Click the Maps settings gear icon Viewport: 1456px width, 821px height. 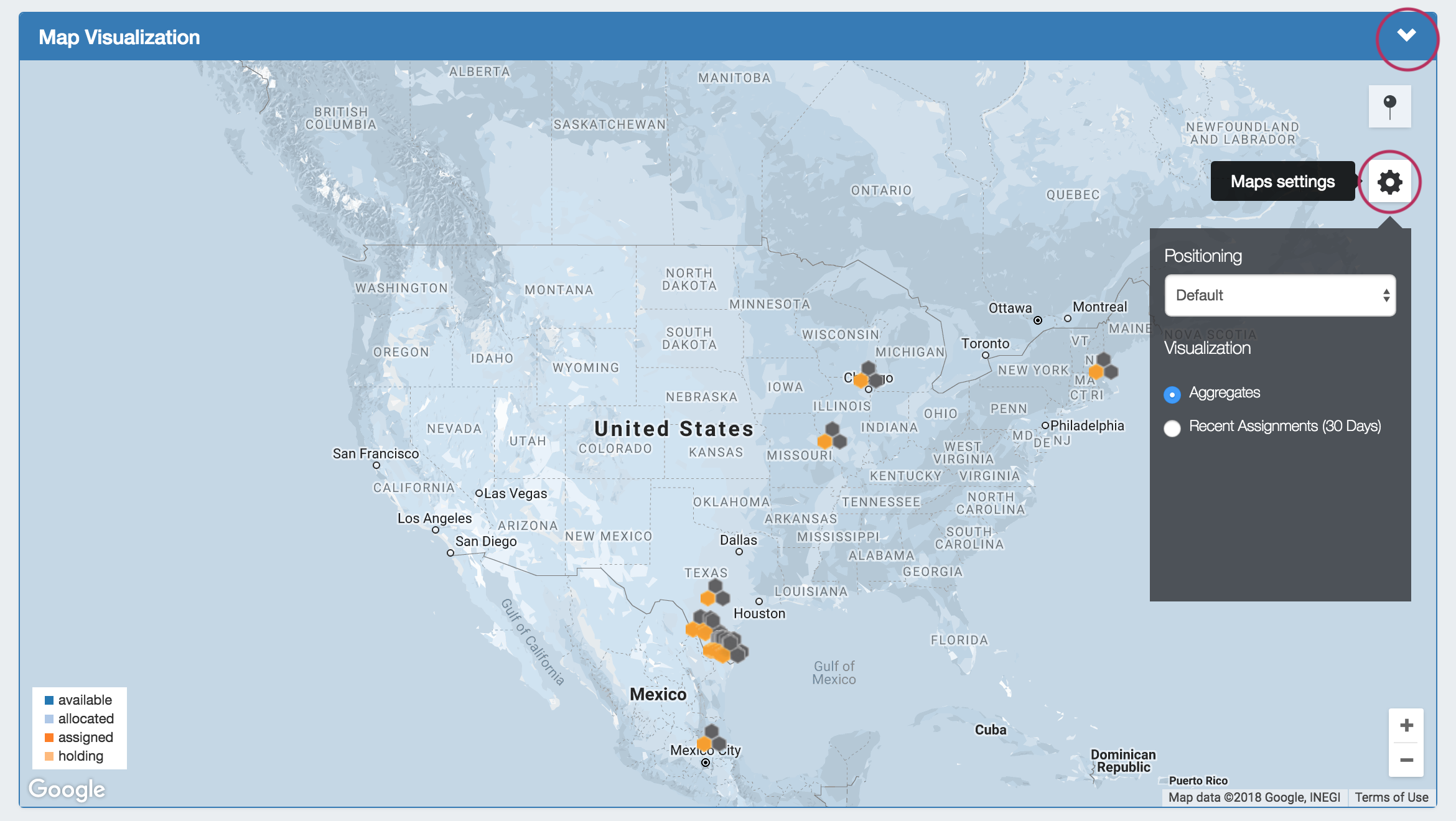pyautogui.click(x=1389, y=182)
